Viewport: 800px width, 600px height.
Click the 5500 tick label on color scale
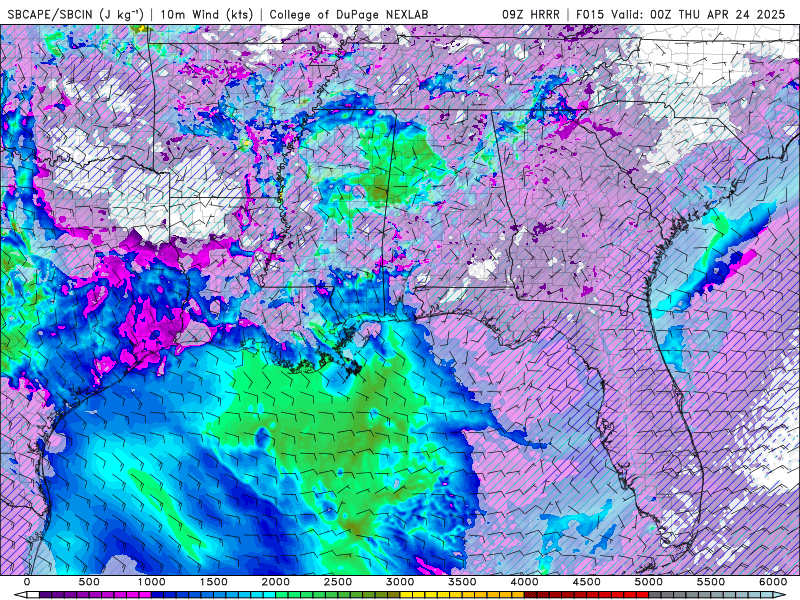click(711, 582)
